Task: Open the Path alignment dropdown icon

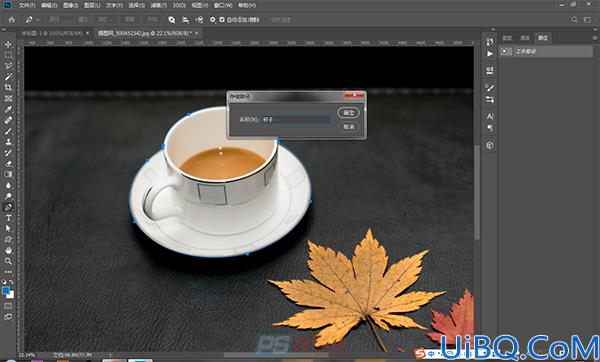Action: click(186, 20)
